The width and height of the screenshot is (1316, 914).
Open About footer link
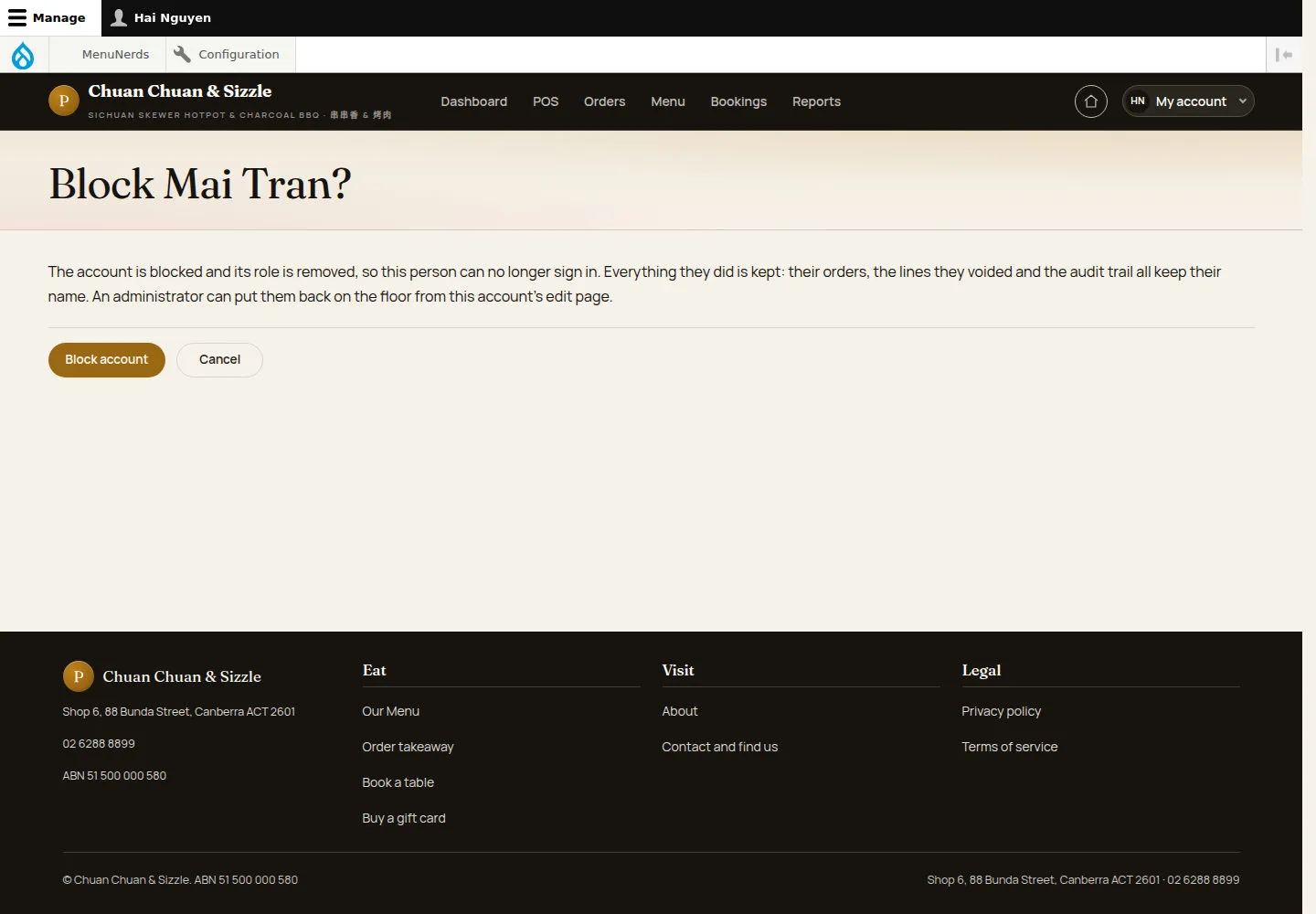click(x=679, y=711)
